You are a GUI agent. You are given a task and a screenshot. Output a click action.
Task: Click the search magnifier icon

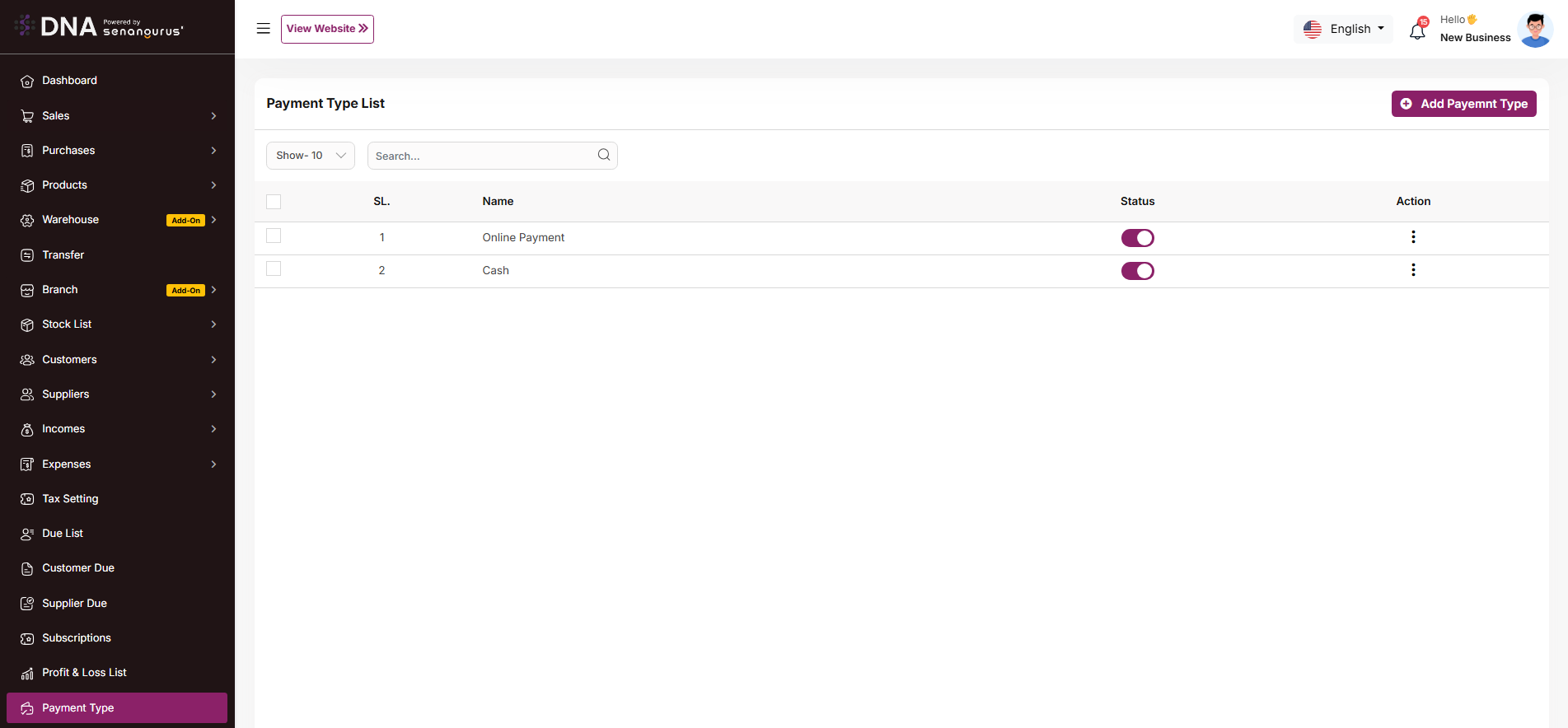click(604, 155)
